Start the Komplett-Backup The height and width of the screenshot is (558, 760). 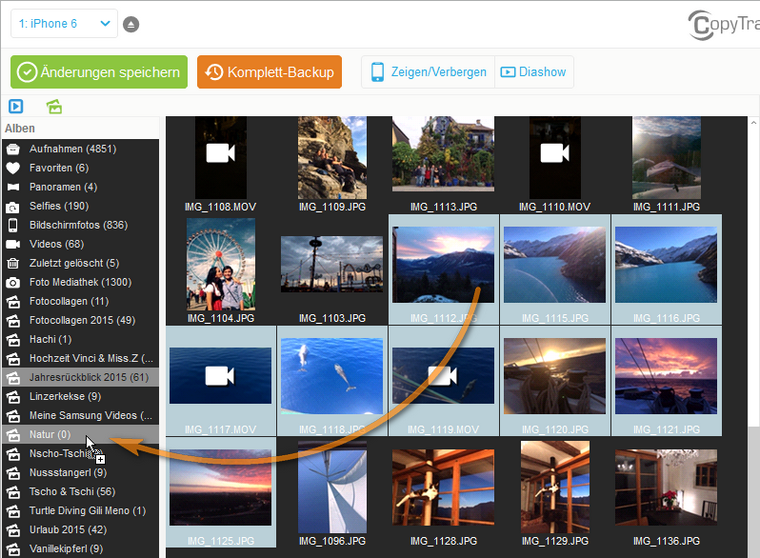point(269,72)
